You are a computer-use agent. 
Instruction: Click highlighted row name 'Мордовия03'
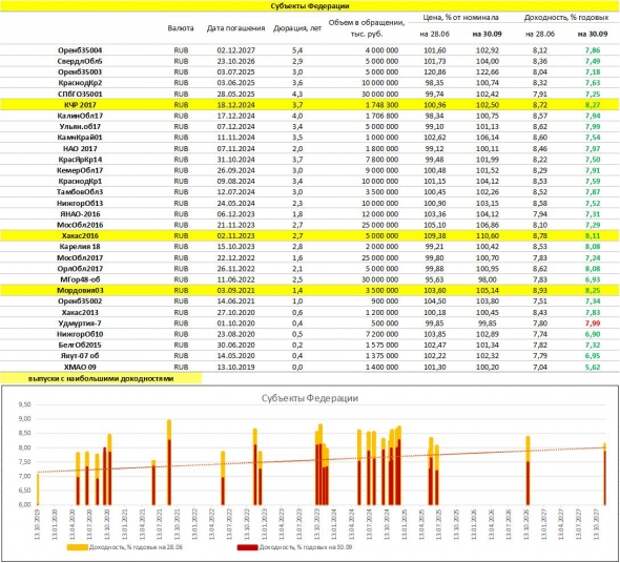pyautogui.click(x=80, y=290)
